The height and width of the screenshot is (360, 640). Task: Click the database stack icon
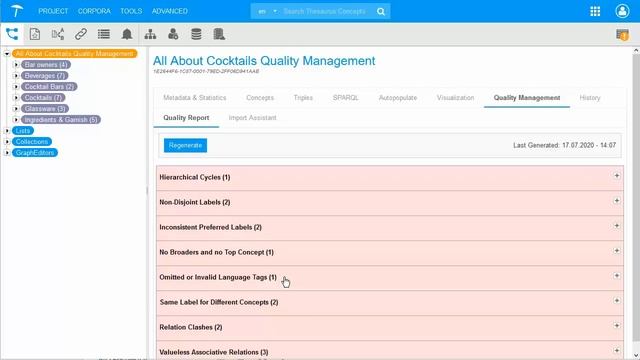pos(196,34)
